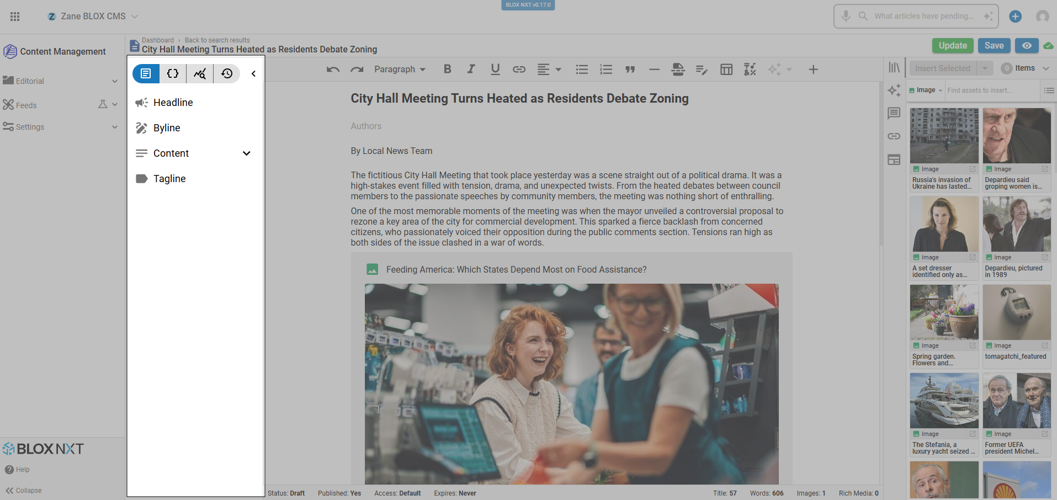
Task: Click the blue Save button
Action: coord(994,45)
